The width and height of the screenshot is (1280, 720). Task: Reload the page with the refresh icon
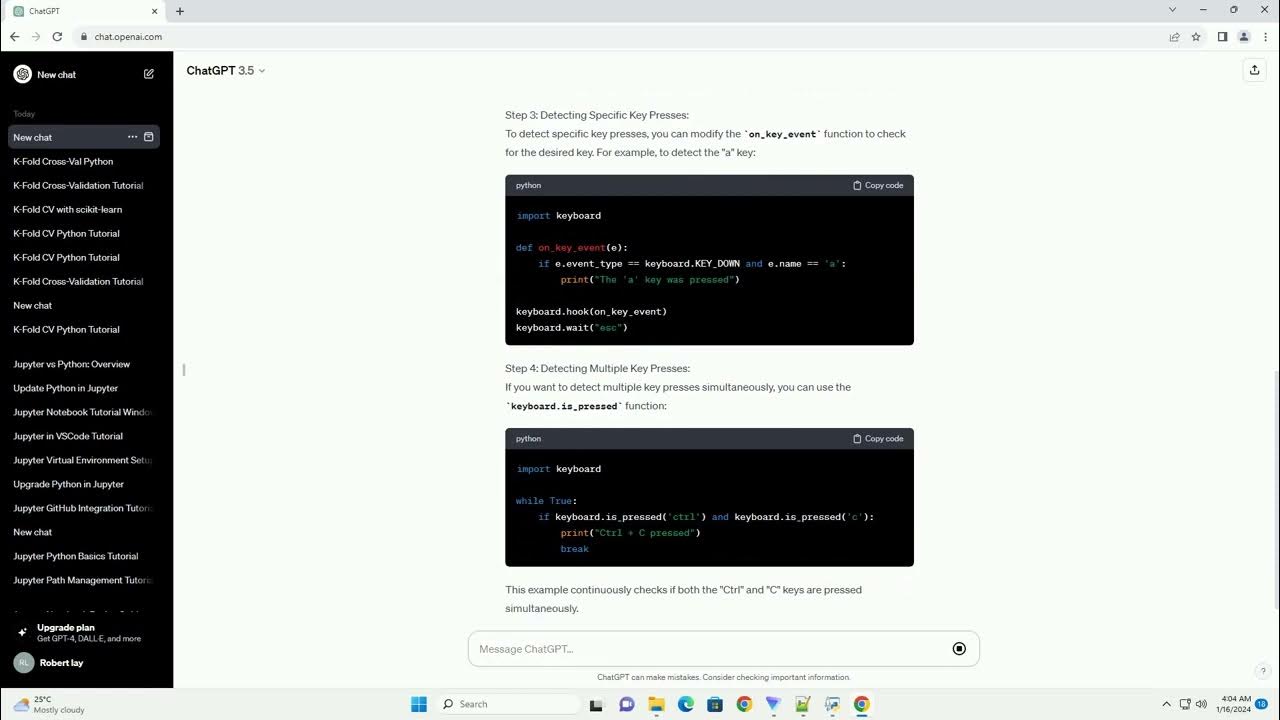pos(58,37)
